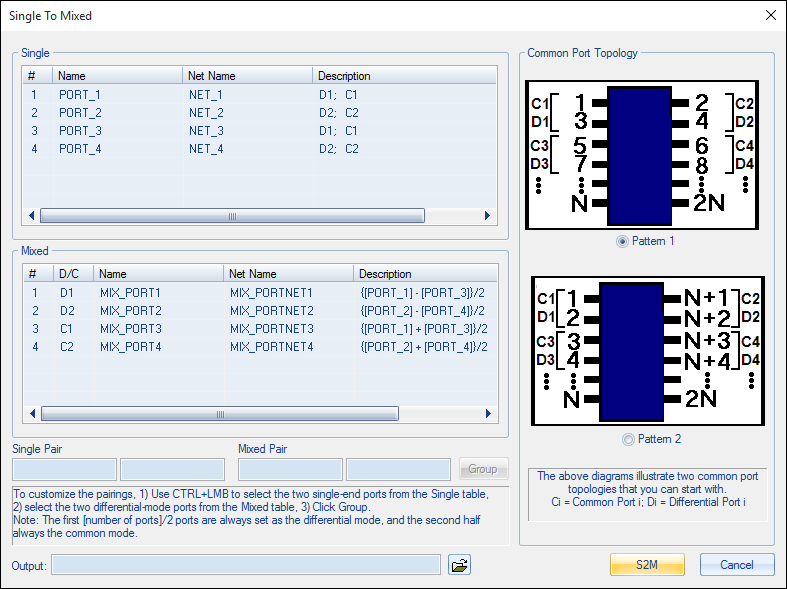This screenshot has width=787, height=589.
Task: Click the Pattern 2 topology diagram
Action: point(647,352)
